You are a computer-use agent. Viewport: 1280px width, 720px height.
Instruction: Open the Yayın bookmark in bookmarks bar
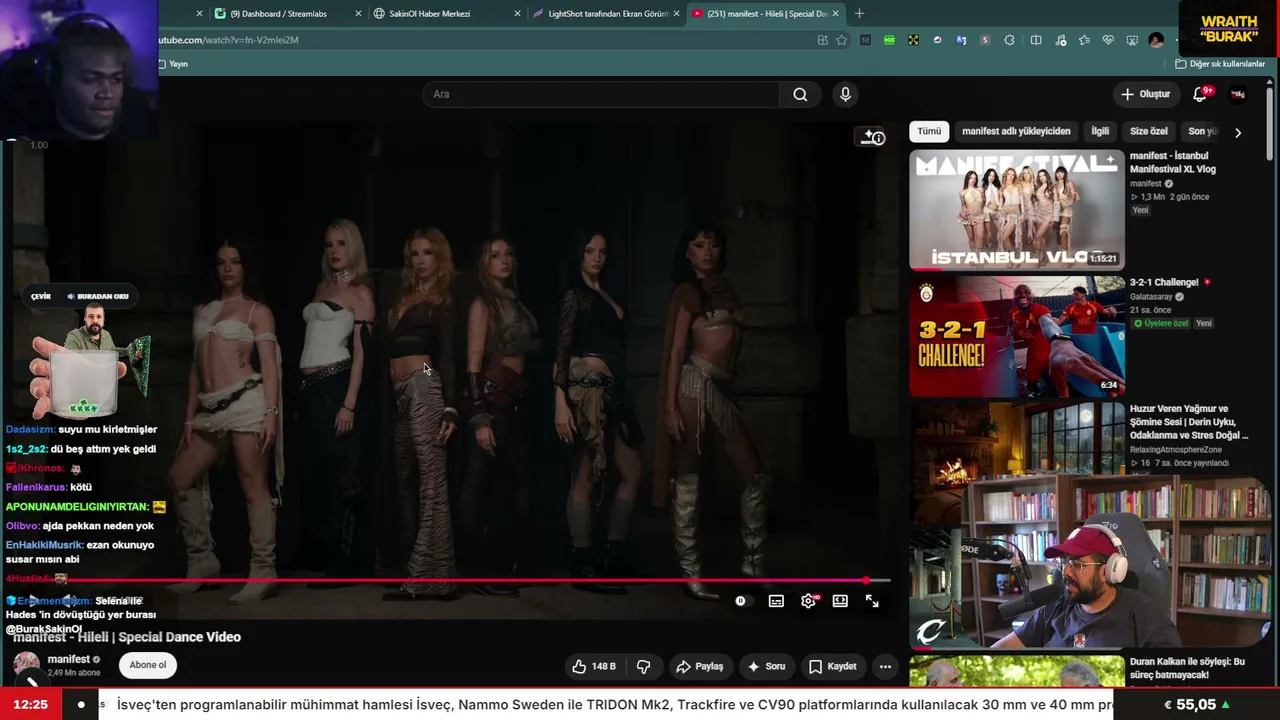173,64
